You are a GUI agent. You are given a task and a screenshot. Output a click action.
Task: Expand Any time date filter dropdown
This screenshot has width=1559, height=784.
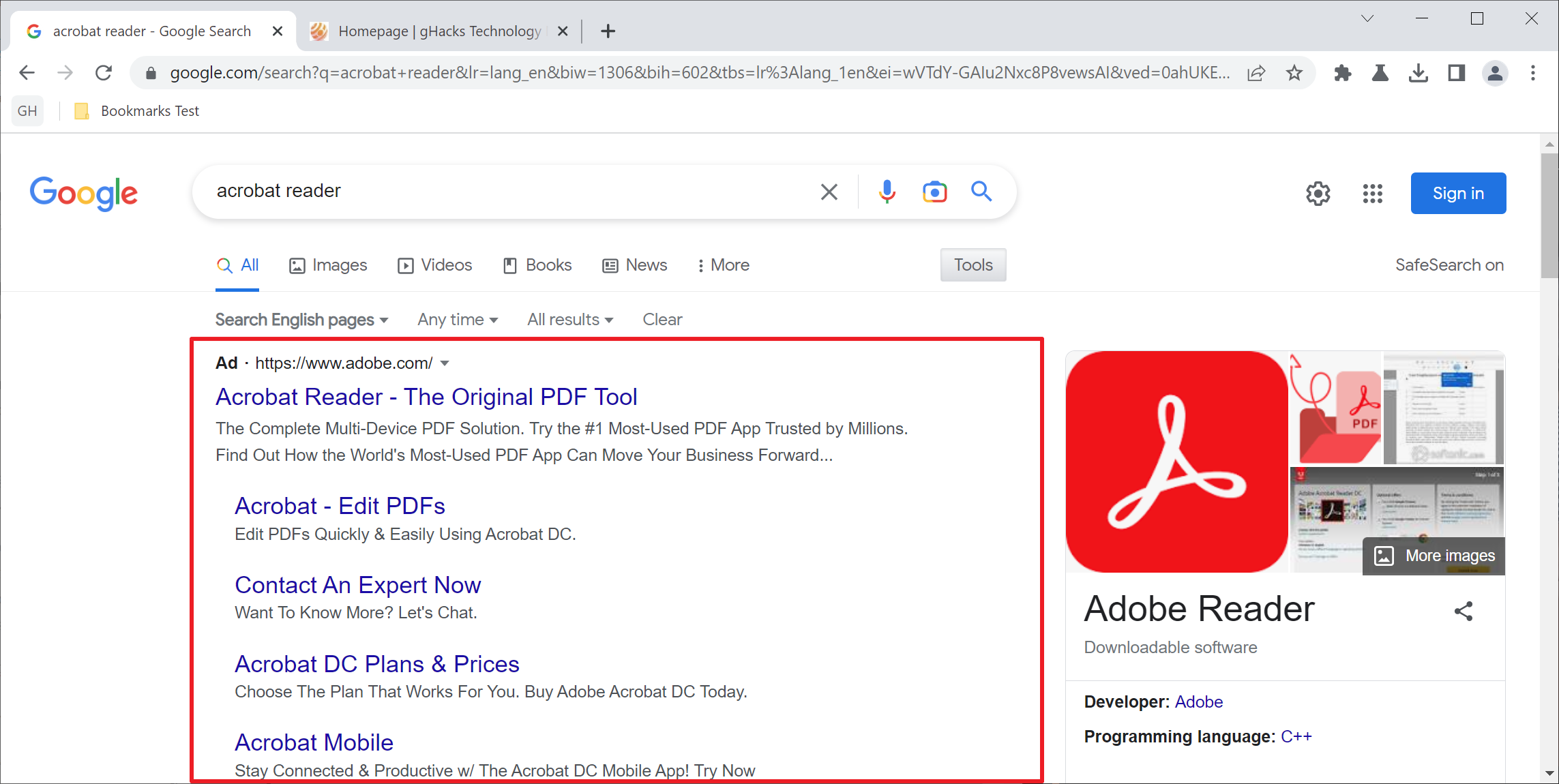coord(457,320)
